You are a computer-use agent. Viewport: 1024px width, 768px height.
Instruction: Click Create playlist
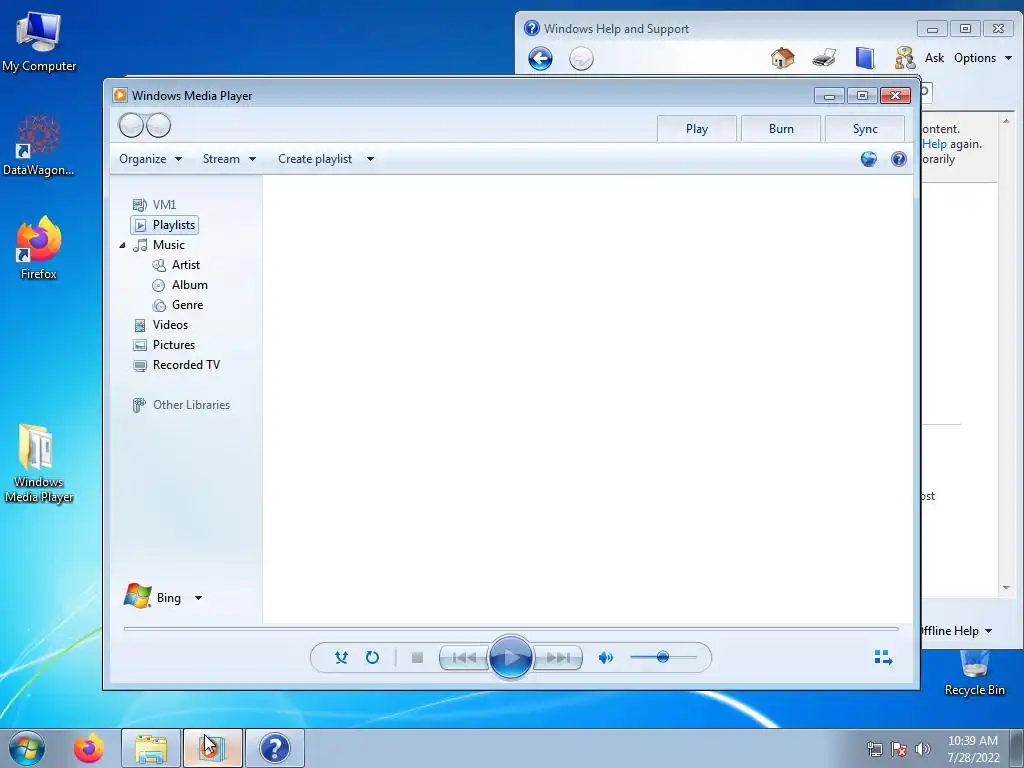tap(315, 159)
